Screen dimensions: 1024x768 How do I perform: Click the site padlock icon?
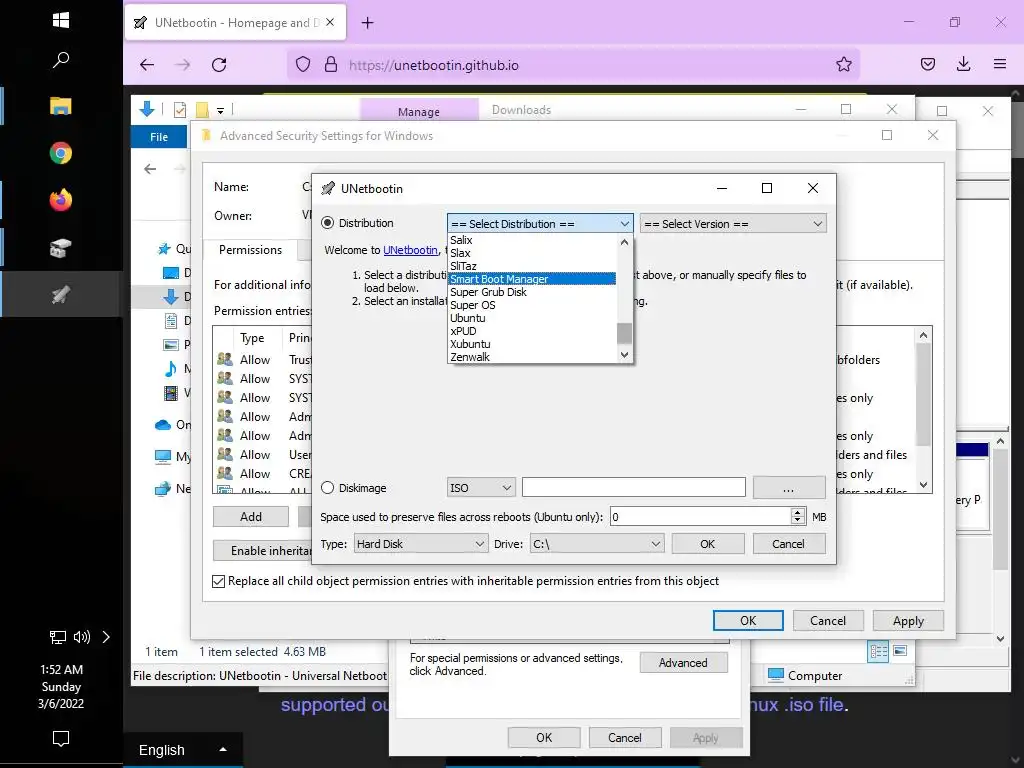[331, 65]
